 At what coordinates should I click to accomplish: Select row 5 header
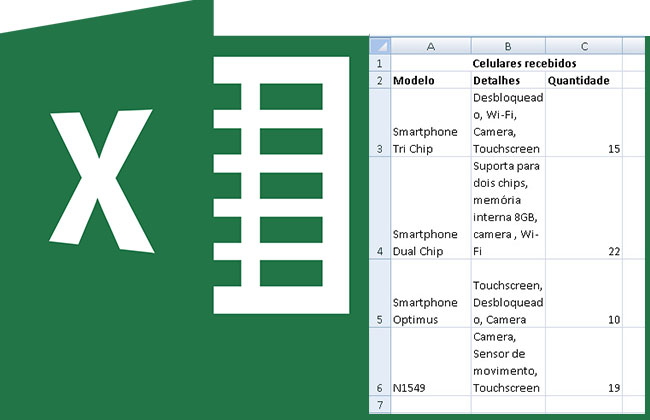pyautogui.click(x=380, y=294)
